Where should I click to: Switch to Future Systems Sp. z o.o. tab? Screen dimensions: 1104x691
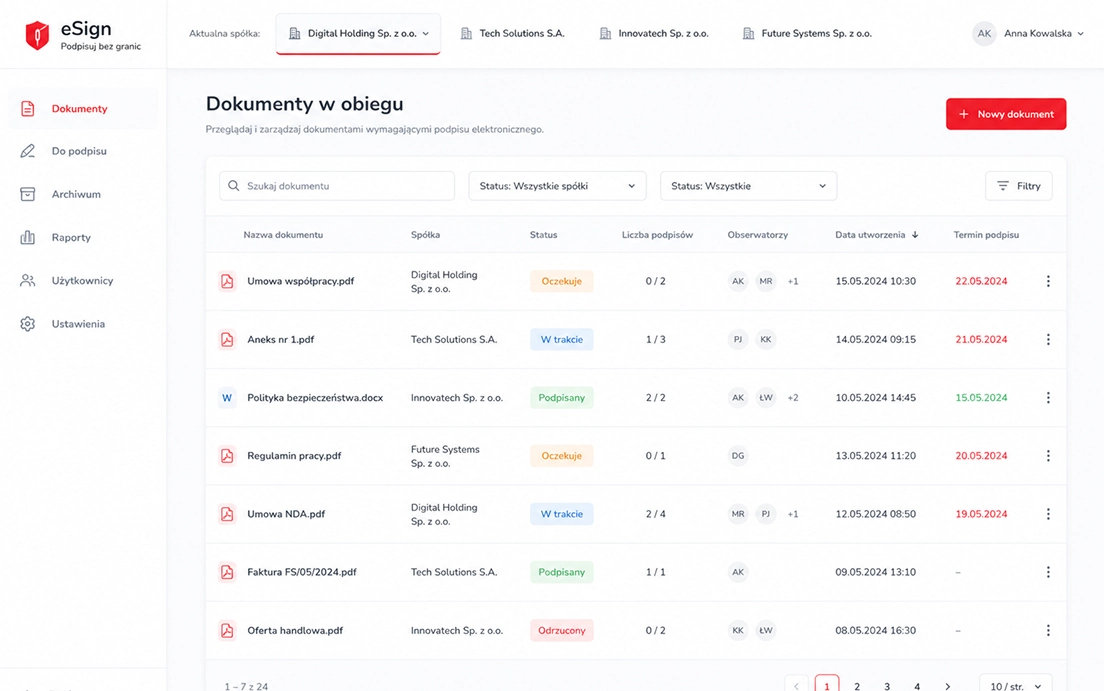tap(808, 33)
